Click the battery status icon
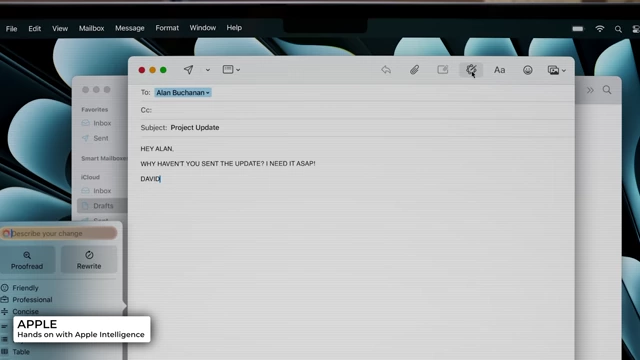Image resolution: width=640 pixels, height=360 pixels. point(578,29)
